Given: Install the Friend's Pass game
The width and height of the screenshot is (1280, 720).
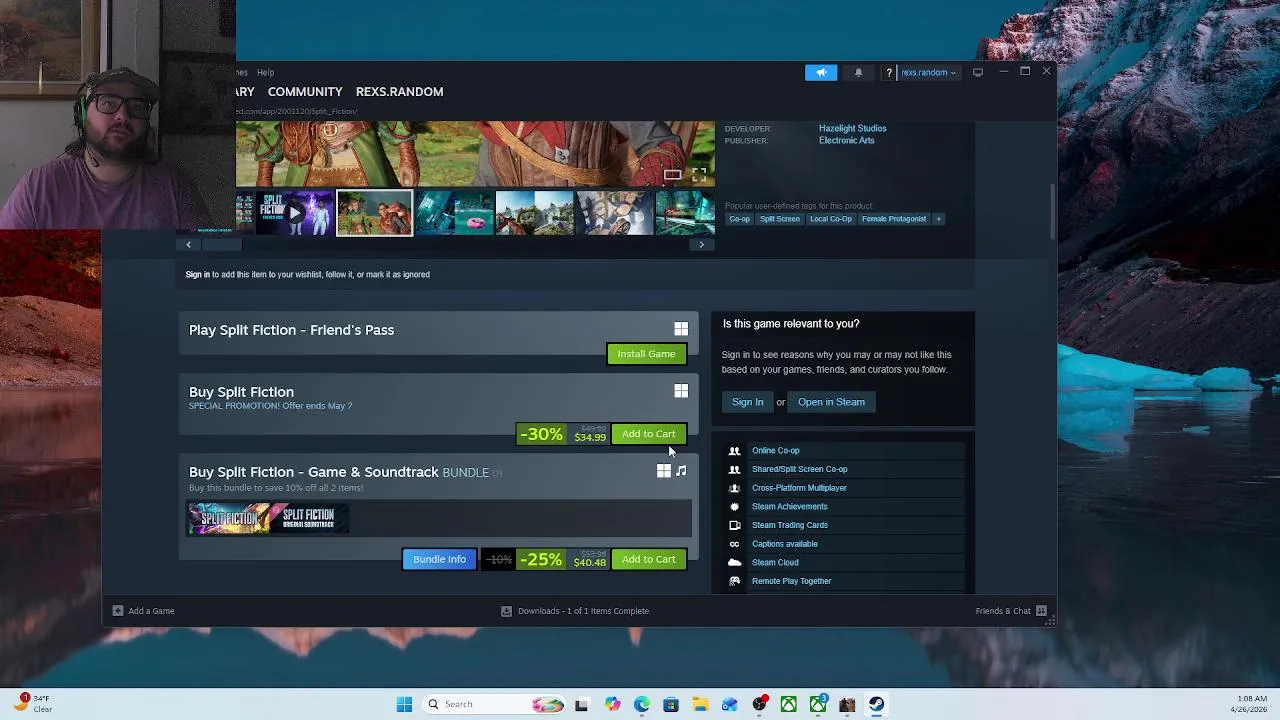Looking at the screenshot, I should click(x=646, y=354).
